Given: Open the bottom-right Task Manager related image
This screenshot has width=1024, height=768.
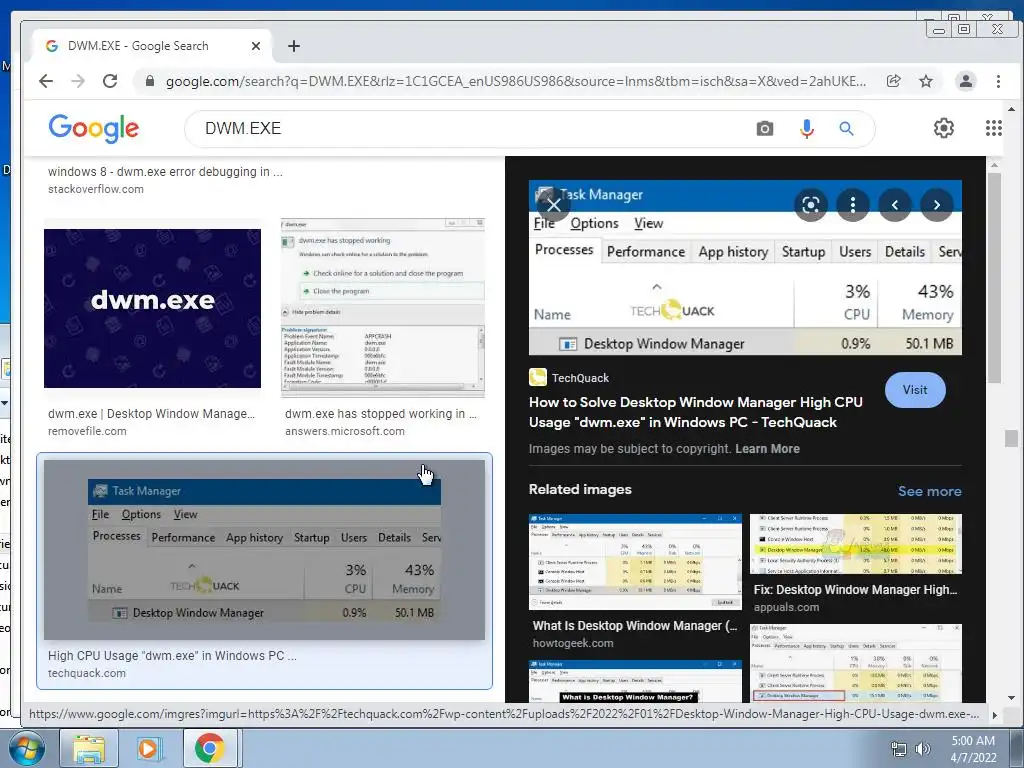Looking at the screenshot, I should click(x=856, y=663).
